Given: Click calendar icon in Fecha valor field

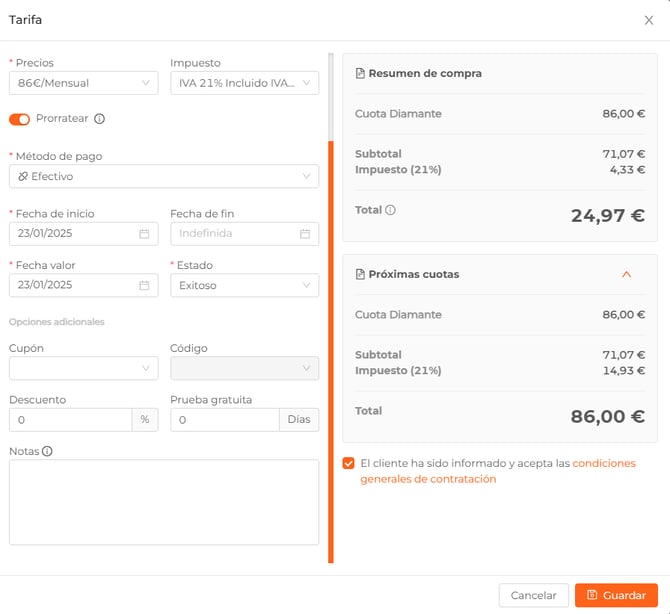Looking at the screenshot, I should coord(144,285).
